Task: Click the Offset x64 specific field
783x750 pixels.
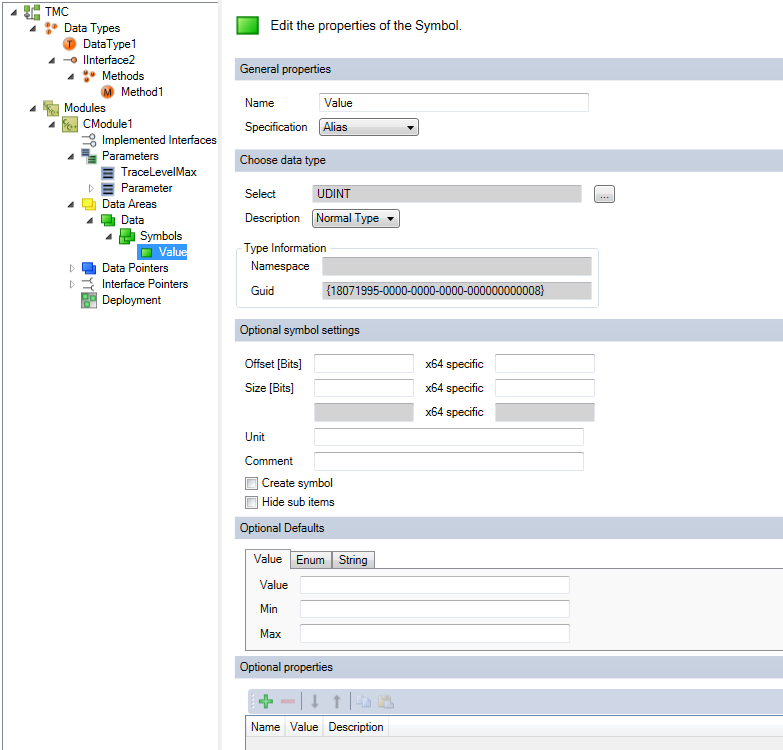Action: point(545,364)
